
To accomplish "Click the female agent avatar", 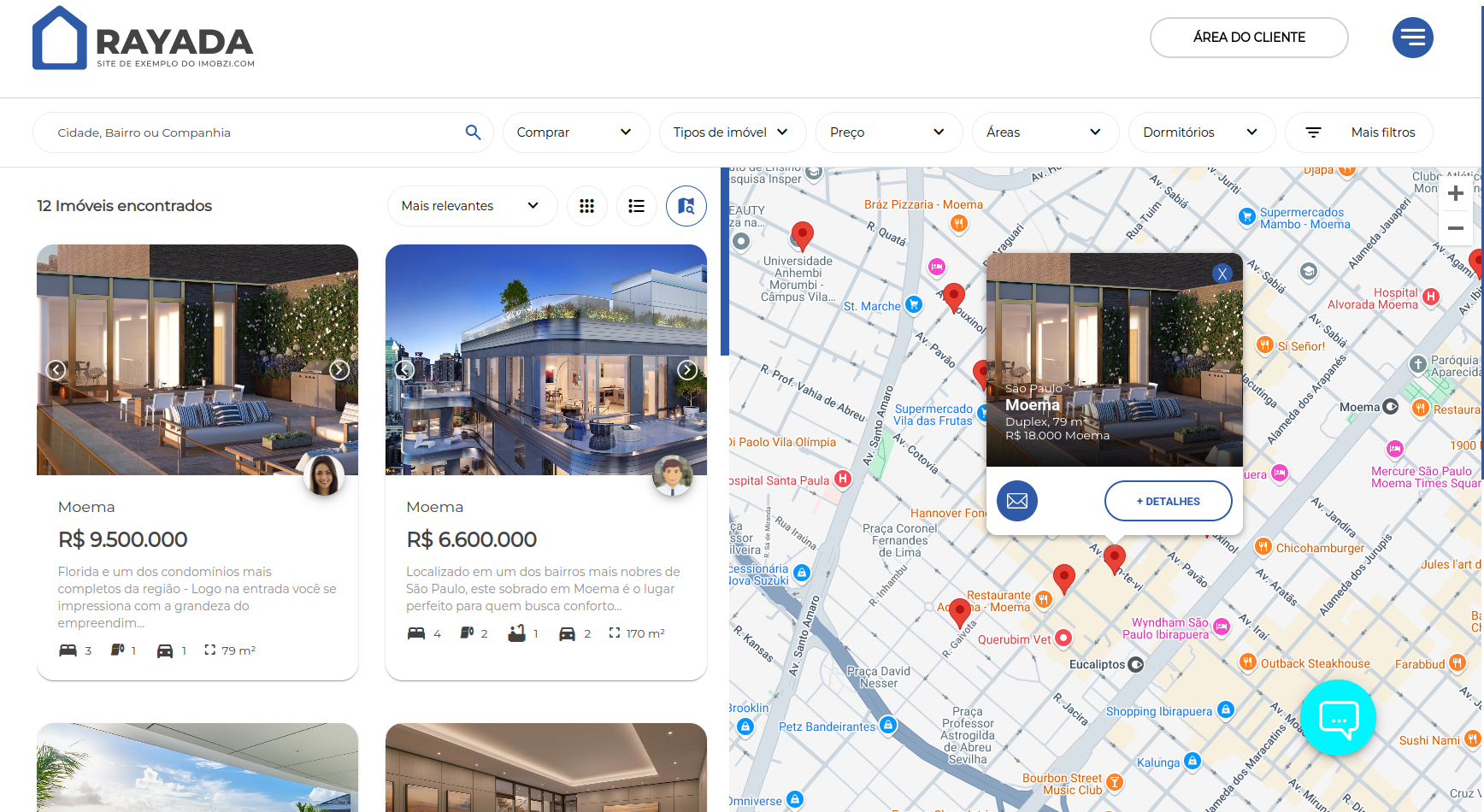I will coord(324,475).
